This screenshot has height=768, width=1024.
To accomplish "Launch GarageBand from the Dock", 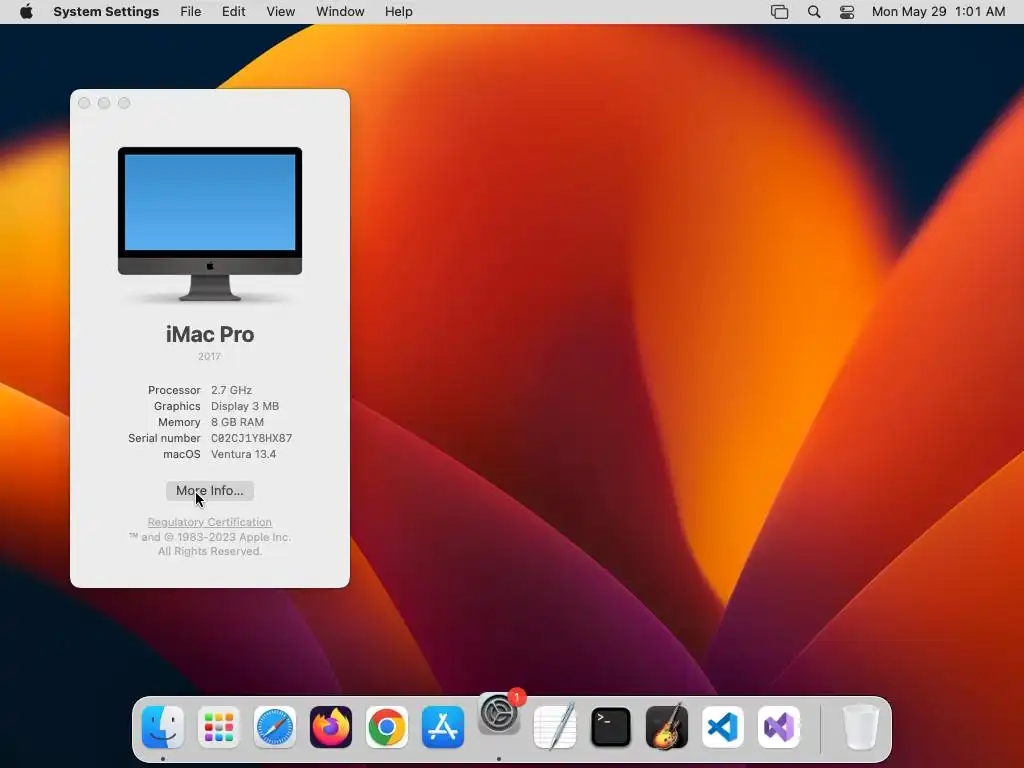I will [x=667, y=726].
